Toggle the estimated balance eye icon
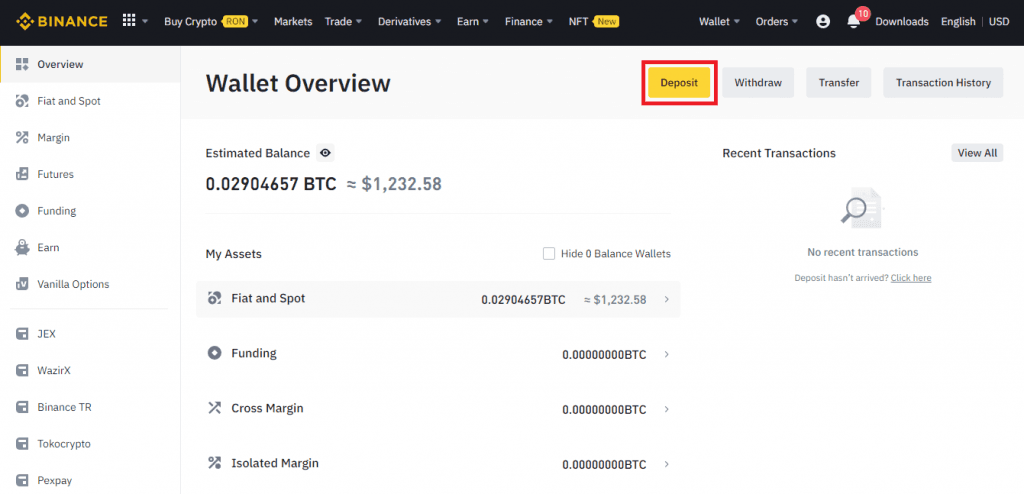 pos(325,153)
